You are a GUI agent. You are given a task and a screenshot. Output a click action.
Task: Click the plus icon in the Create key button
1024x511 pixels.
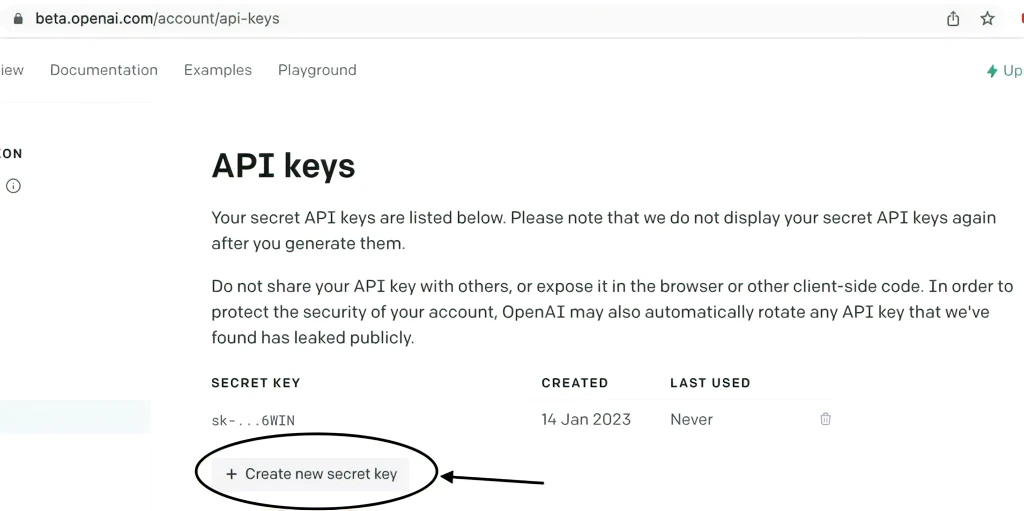coord(231,474)
